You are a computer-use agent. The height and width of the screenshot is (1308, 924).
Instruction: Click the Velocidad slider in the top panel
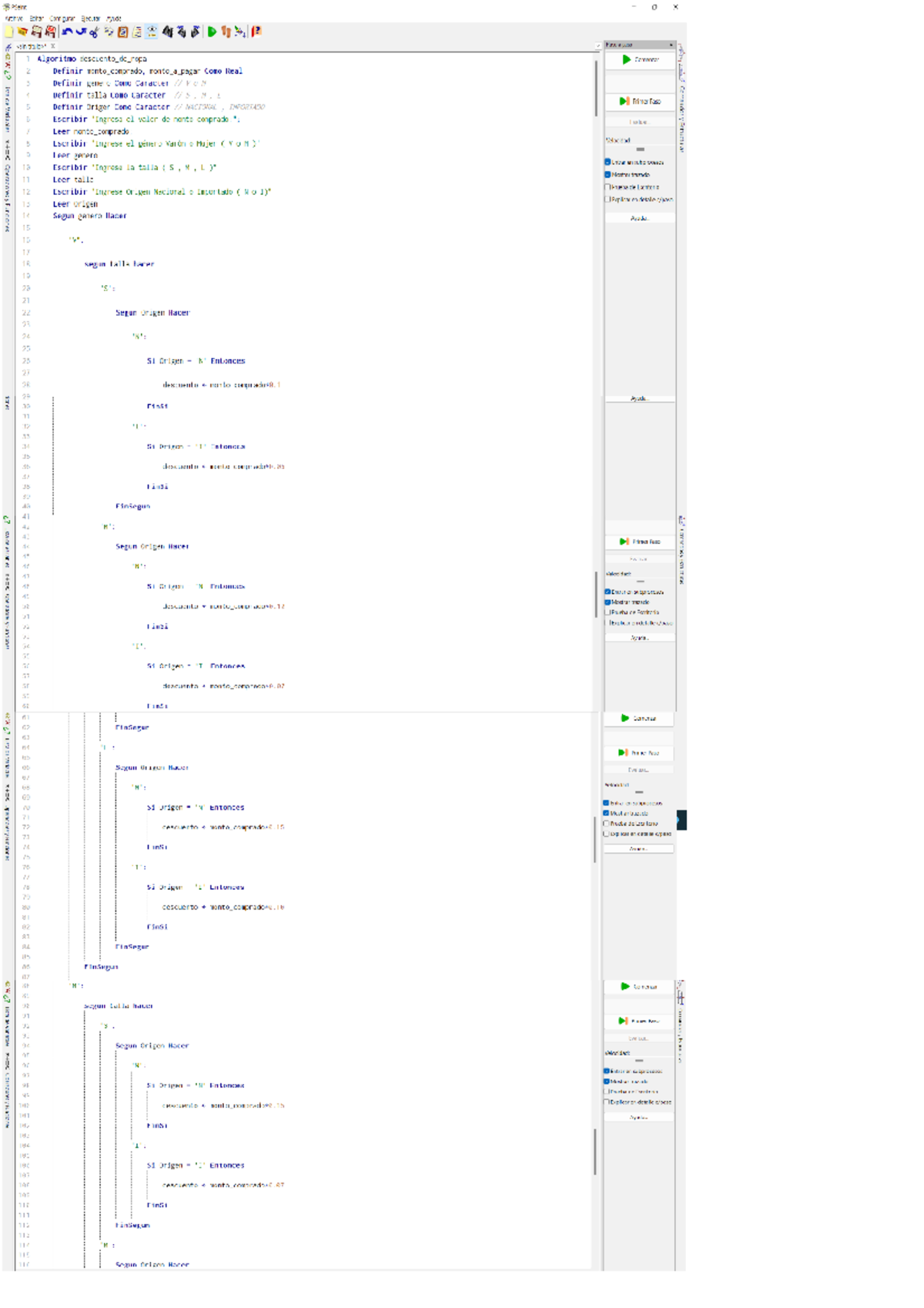(640, 149)
